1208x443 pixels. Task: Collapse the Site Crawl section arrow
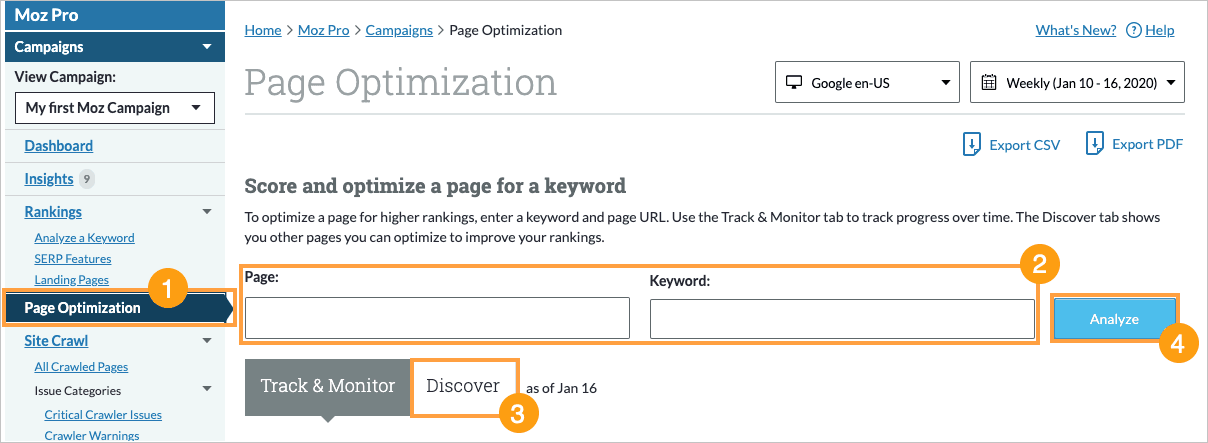(207, 341)
